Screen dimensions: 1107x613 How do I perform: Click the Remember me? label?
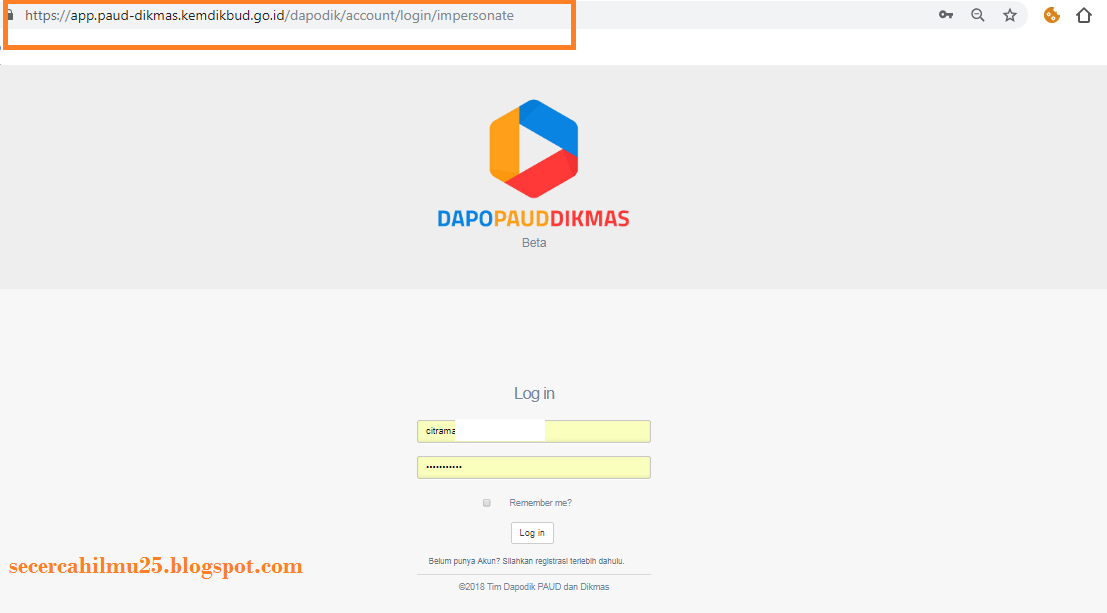(540, 503)
